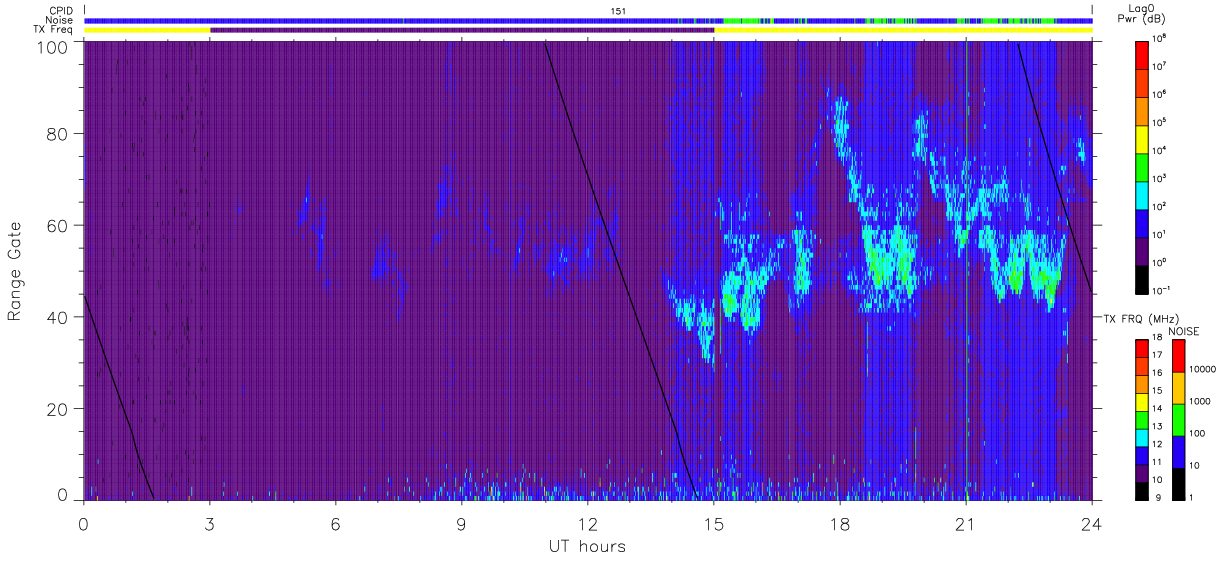The width and height of the screenshot is (1228, 567).
Task: Click the first yellow TX Freq segment before 3 UT
Action: click(x=147, y=30)
